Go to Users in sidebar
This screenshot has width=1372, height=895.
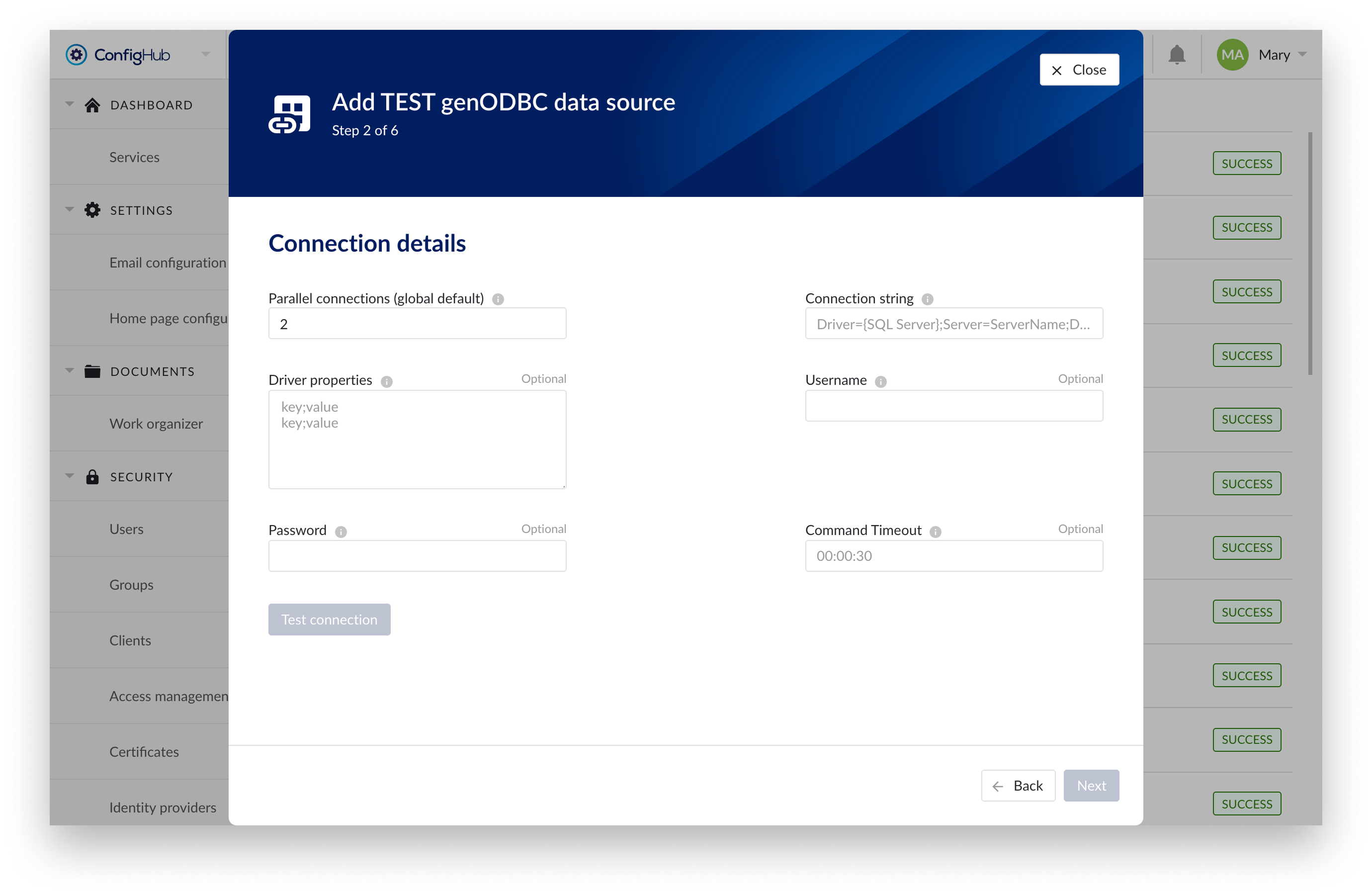tap(126, 530)
